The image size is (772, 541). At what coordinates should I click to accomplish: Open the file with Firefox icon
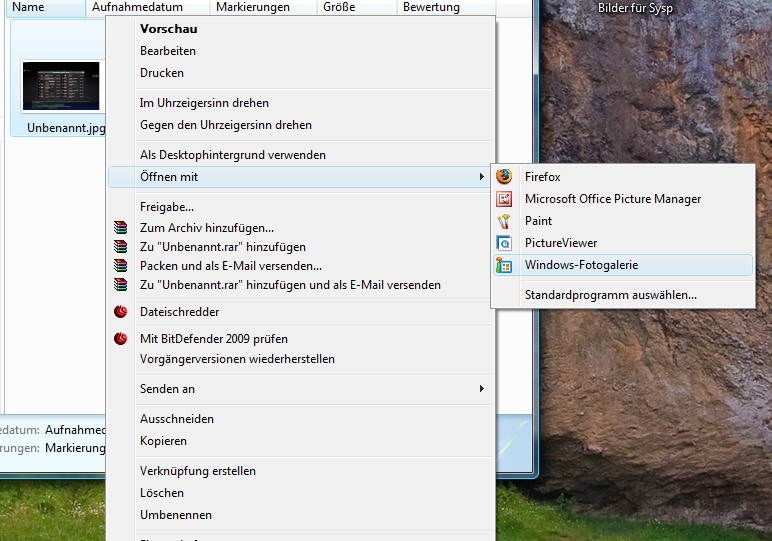coord(504,176)
